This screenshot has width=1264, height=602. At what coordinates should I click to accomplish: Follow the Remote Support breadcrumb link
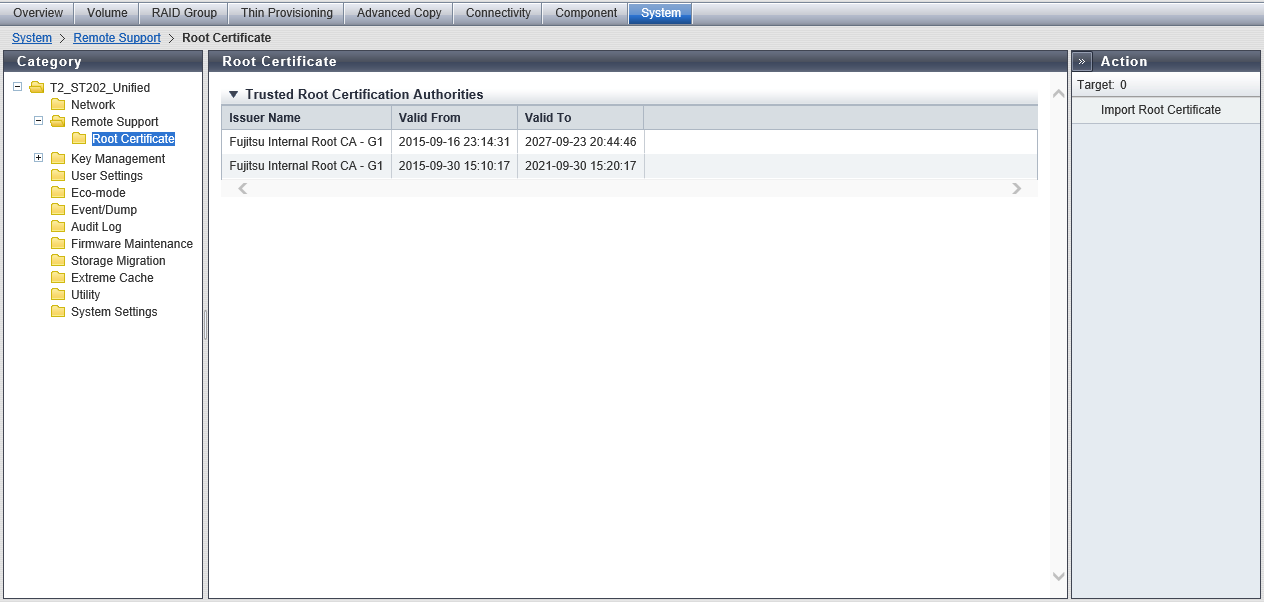[x=117, y=38]
